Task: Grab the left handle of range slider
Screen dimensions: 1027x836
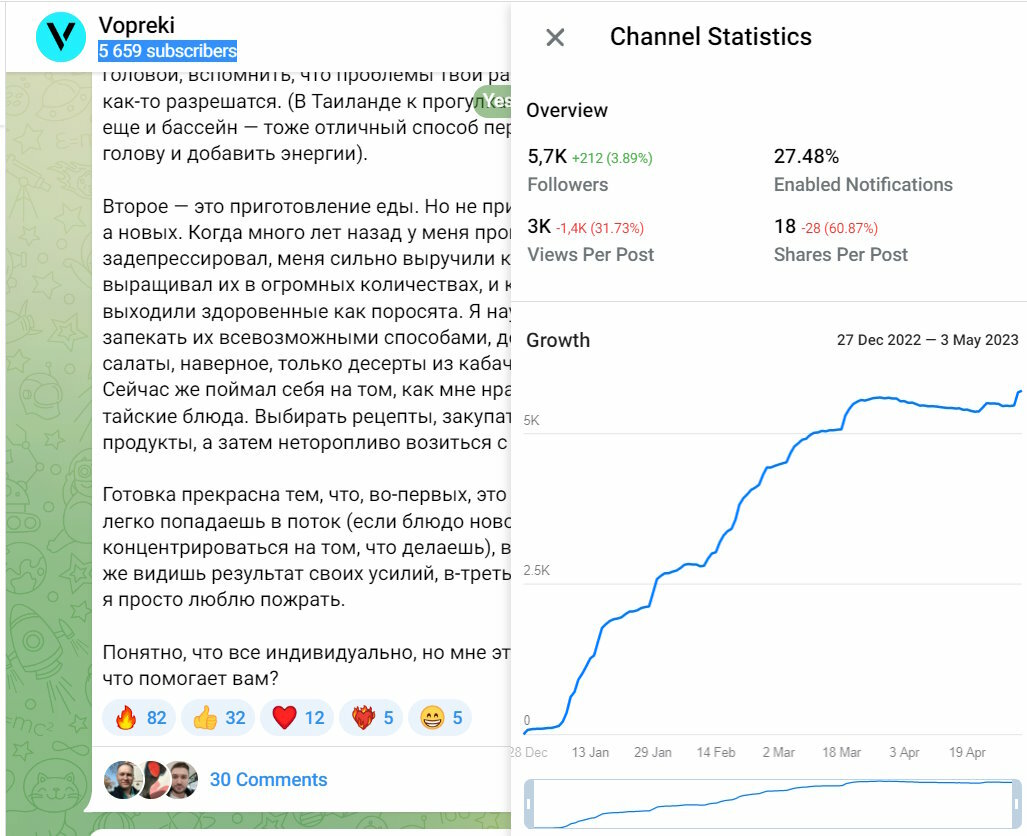Action: (529, 804)
